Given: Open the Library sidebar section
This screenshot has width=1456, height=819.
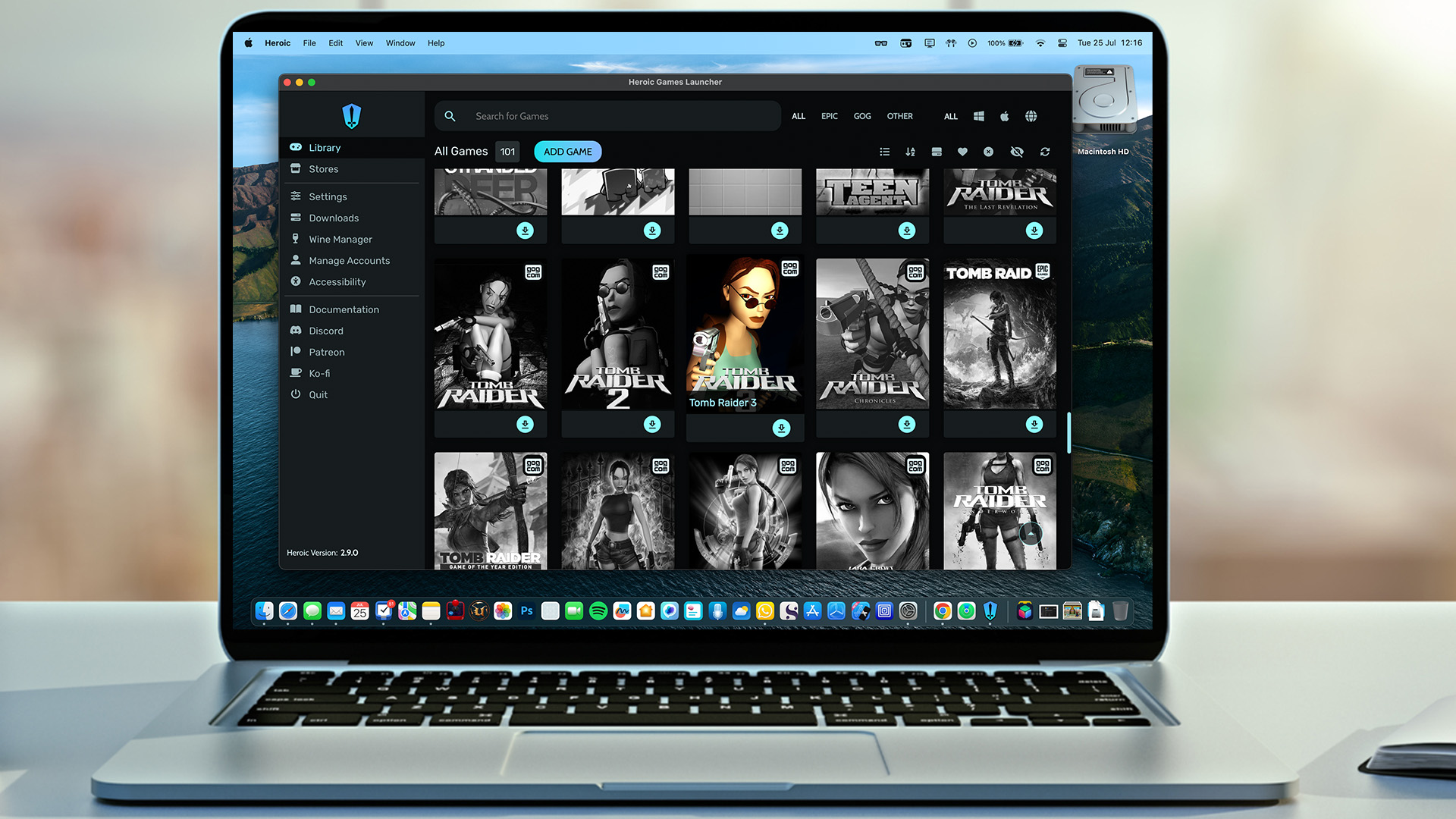Looking at the screenshot, I should (325, 147).
